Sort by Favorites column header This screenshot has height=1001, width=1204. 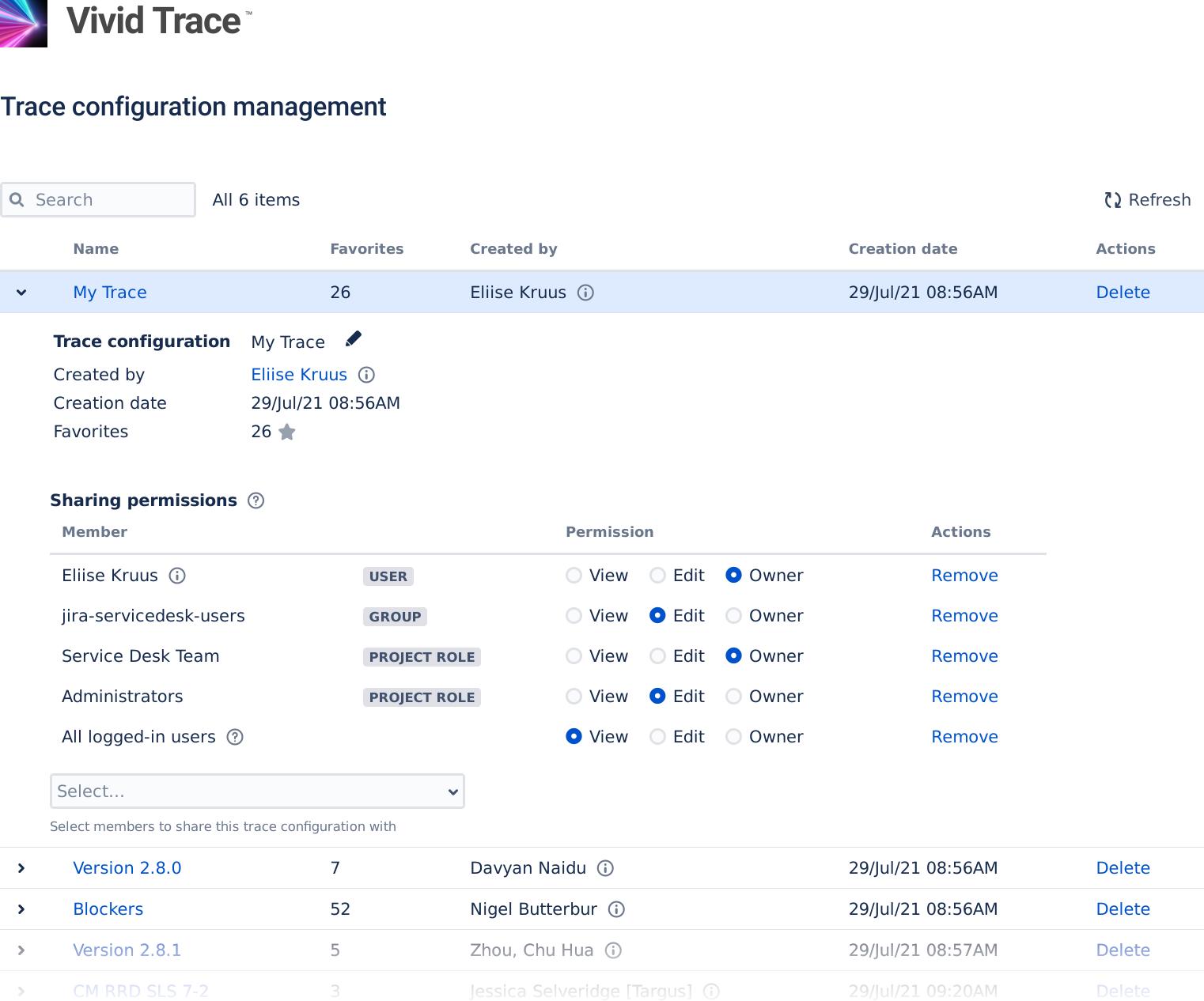367,249
